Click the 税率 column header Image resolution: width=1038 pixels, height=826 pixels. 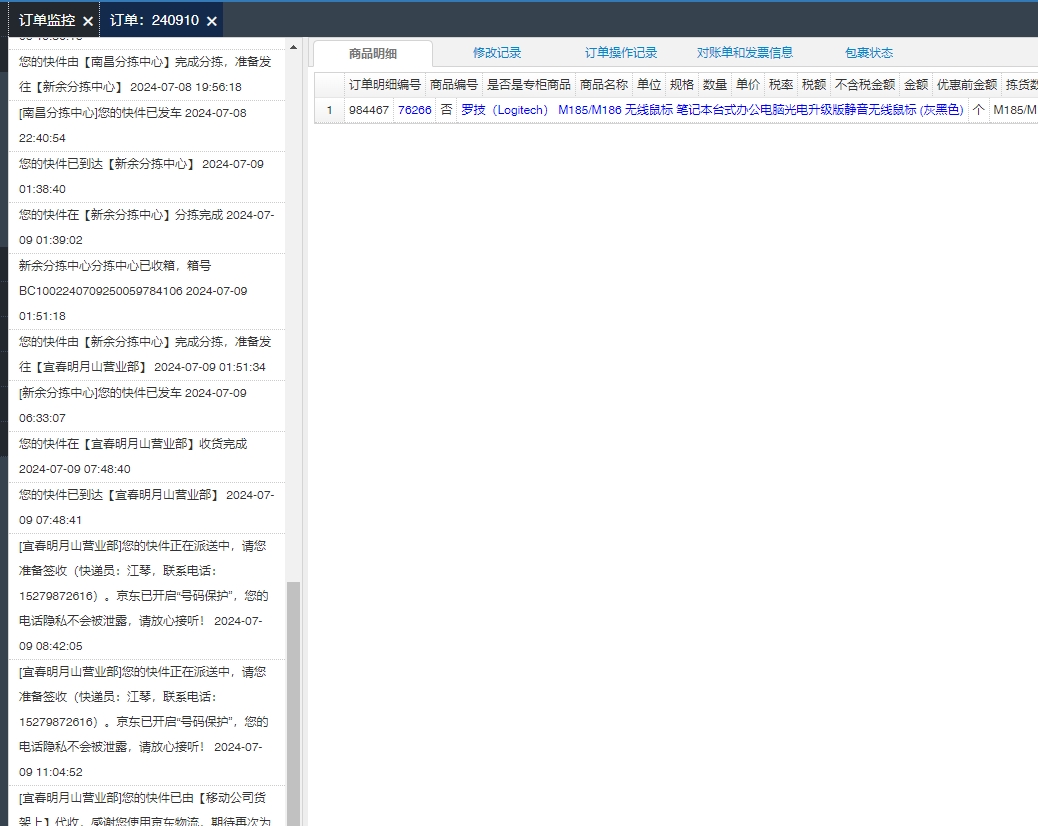[781, 85]
